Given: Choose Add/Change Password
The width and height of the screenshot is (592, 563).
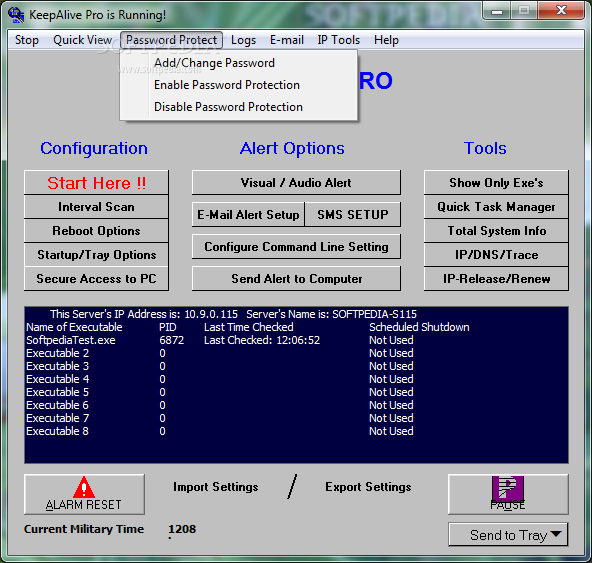Looking at the screenshot, I should pyautogui.click(x=239, y=63).
